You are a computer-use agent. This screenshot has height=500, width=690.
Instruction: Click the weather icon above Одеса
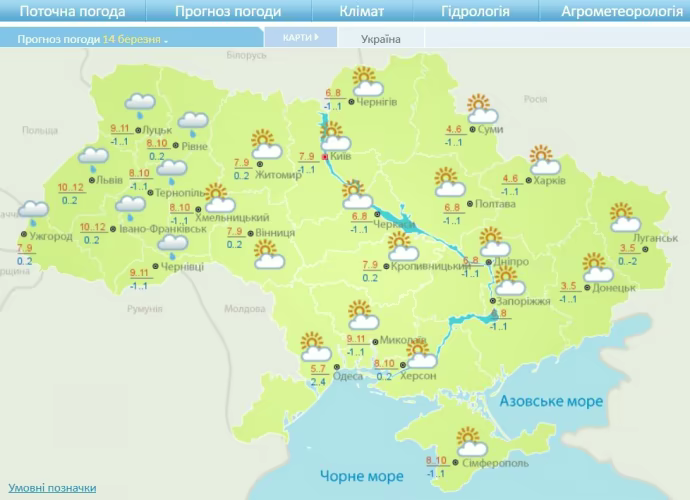coord(316,347)
